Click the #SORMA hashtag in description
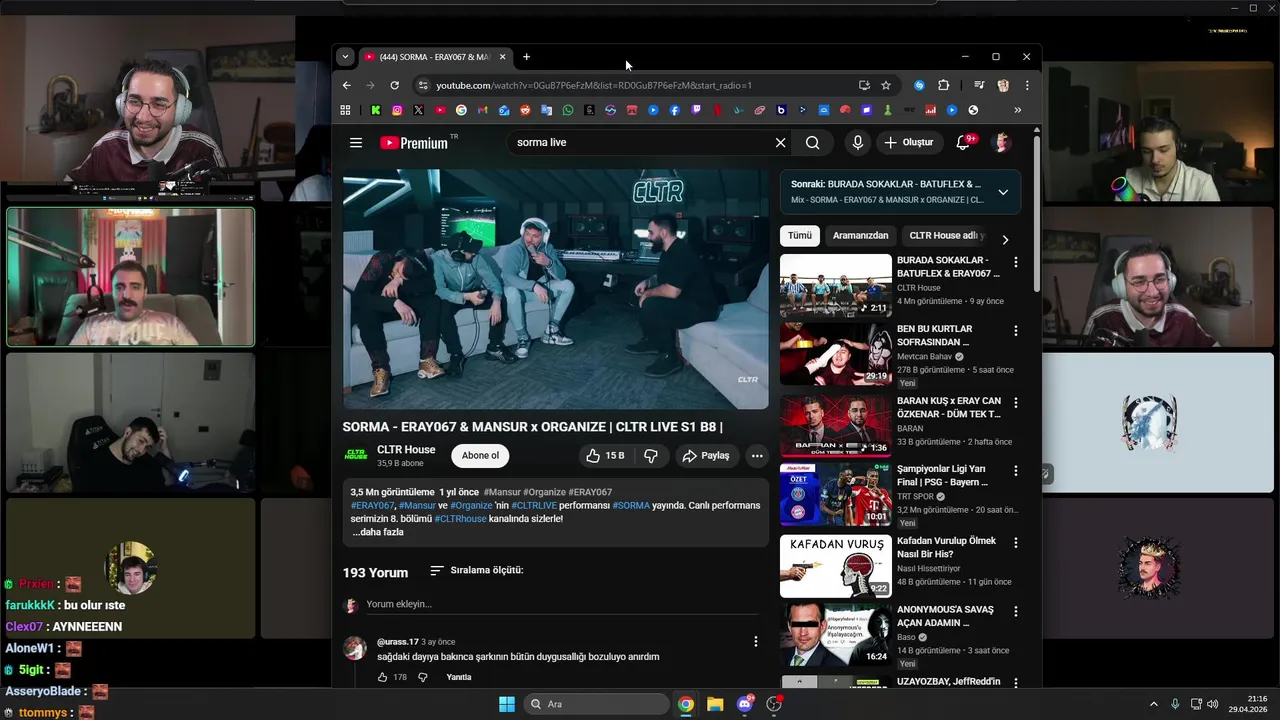Image resolution: width=1280 pixels, height=720 pixels. click(x=631, y=506)
